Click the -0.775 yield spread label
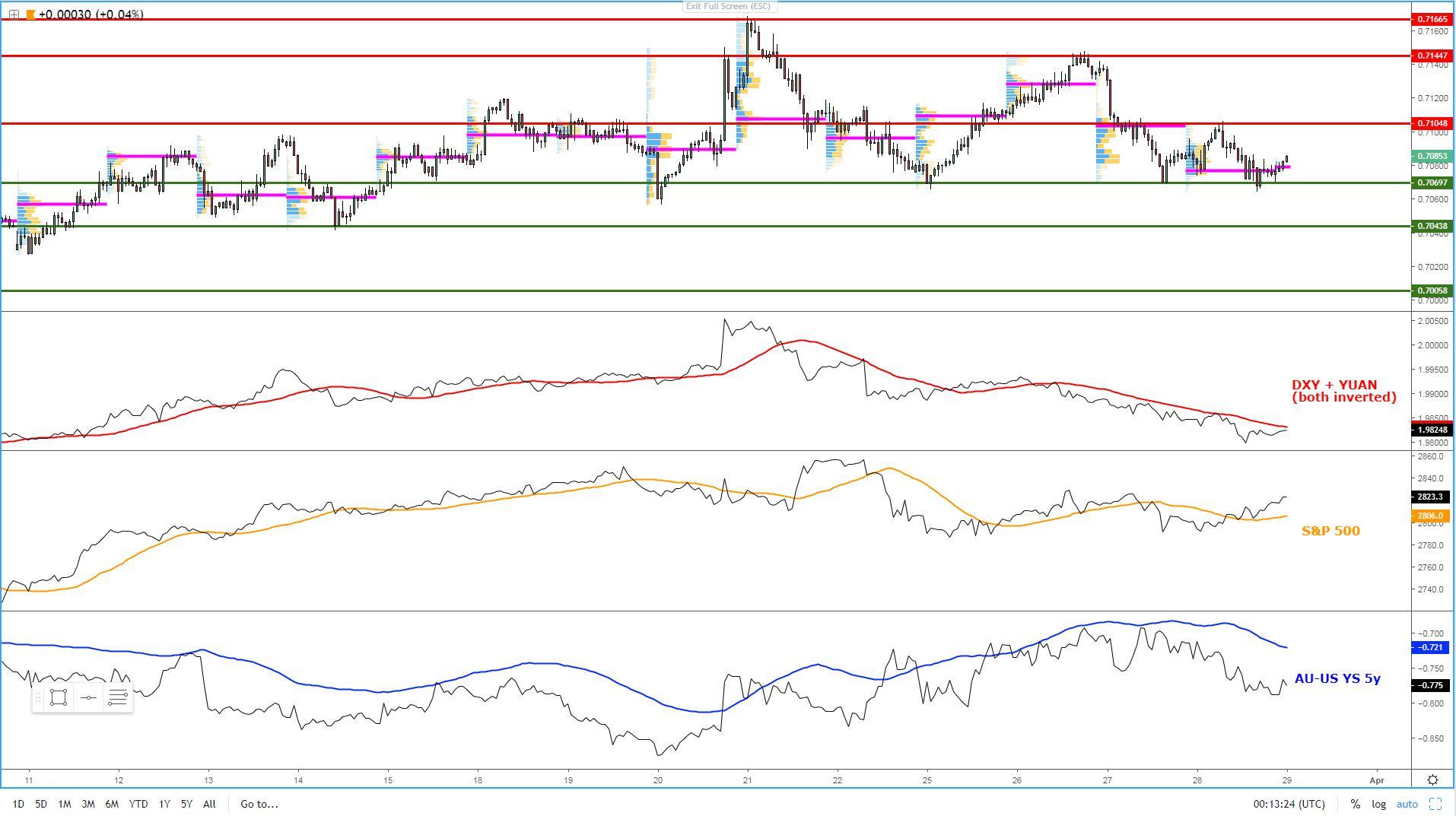Image resolution: width=1456 pixels, height=816 pixels. tap(1430, 685)
